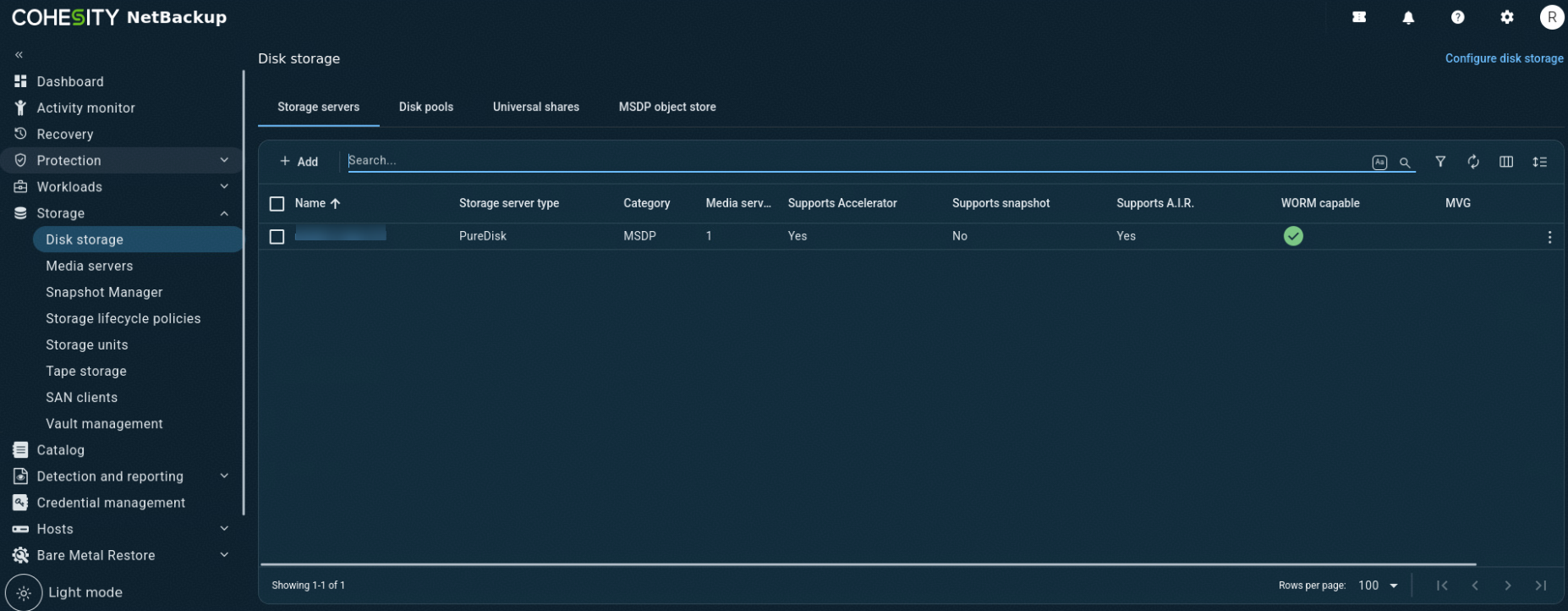Open Storage lifecycle policies page
Image resolution: width=1568 pixels, height=611 pixels.
pyautogui.click(x=123, y=318)
